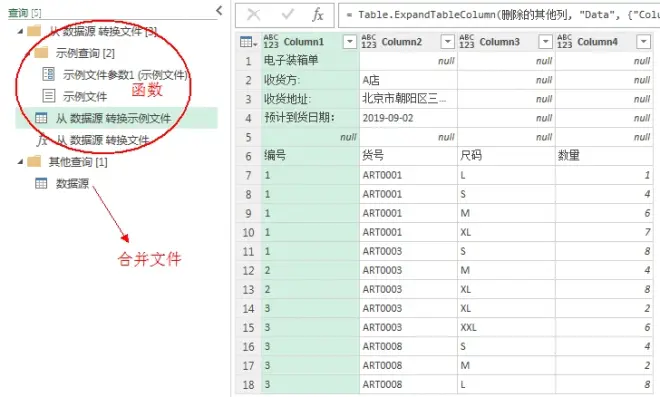This screenshot has width=660, height=397.
Task: Click the cell 收货方:
Action: (310, 80)
